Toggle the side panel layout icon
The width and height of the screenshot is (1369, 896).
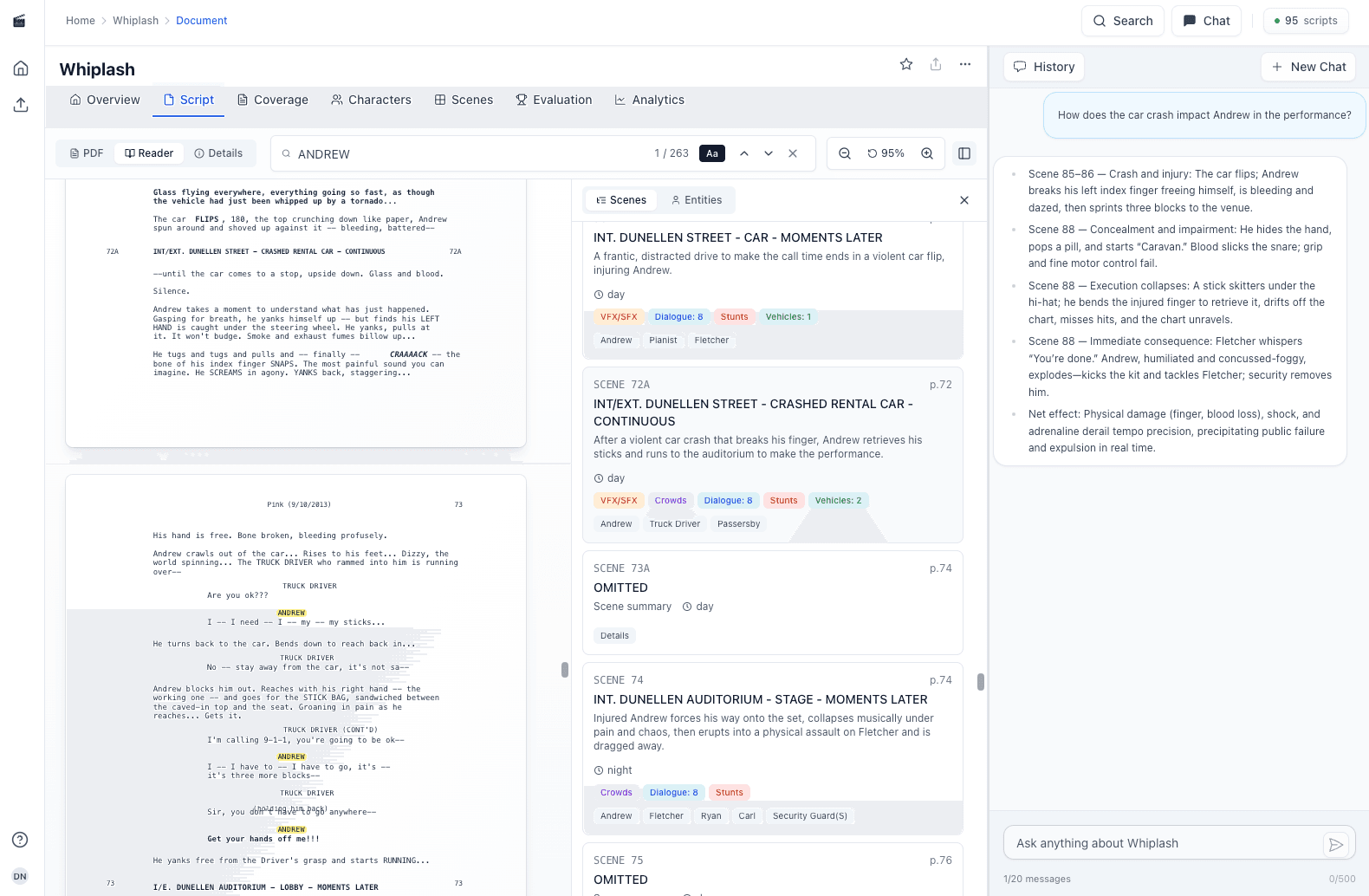click(964, 153)
